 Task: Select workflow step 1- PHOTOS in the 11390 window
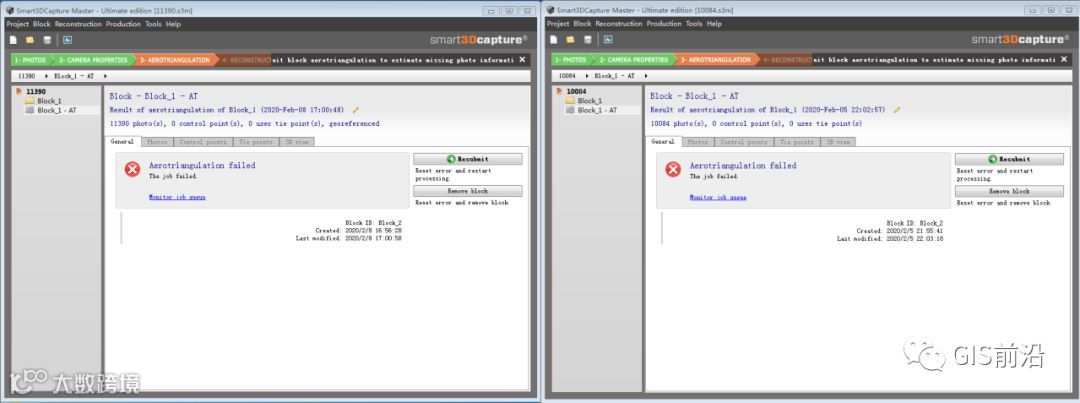pos(29,60)
